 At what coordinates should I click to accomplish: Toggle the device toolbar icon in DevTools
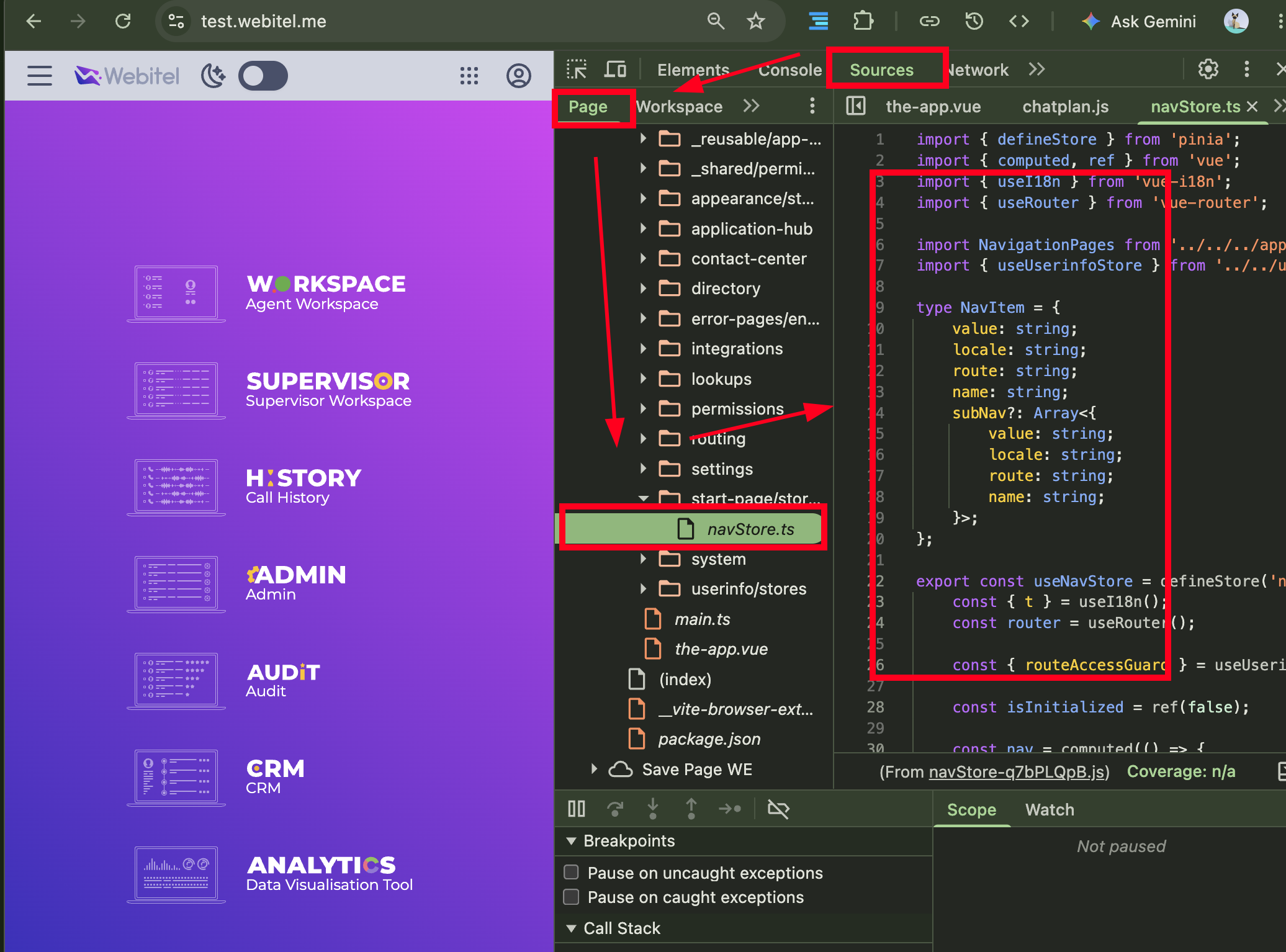(615, 70)
